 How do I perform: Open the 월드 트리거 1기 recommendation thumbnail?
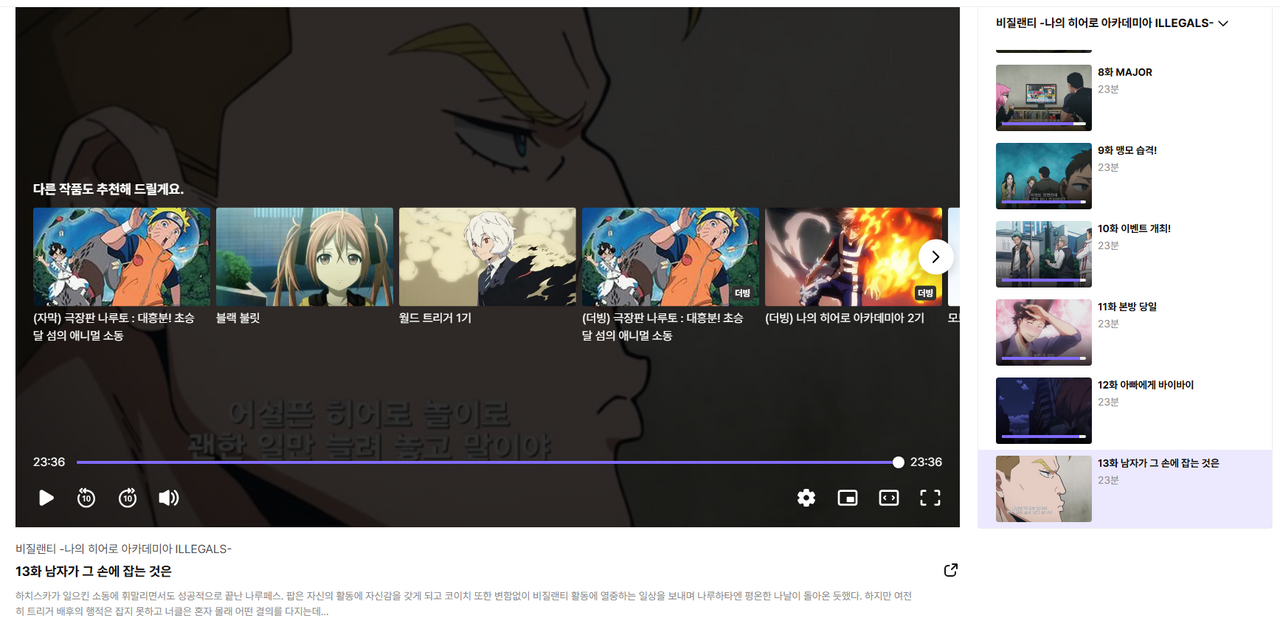click(488, 257)
